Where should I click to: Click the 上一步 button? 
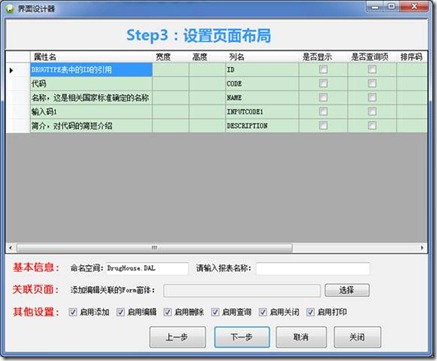(x=177, y=337)
